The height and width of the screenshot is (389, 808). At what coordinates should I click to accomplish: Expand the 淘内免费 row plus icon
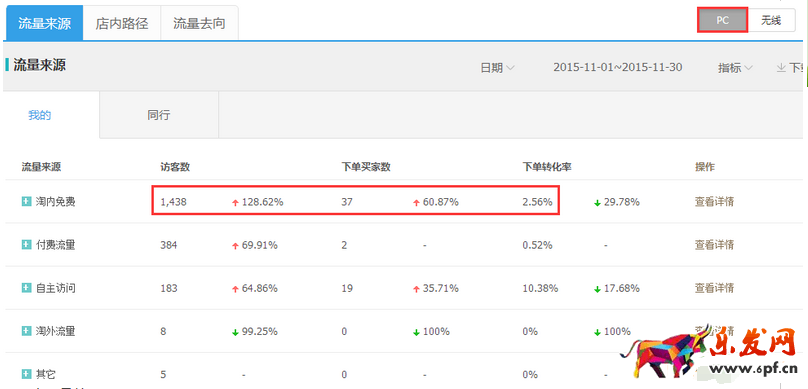click(26, 201)
